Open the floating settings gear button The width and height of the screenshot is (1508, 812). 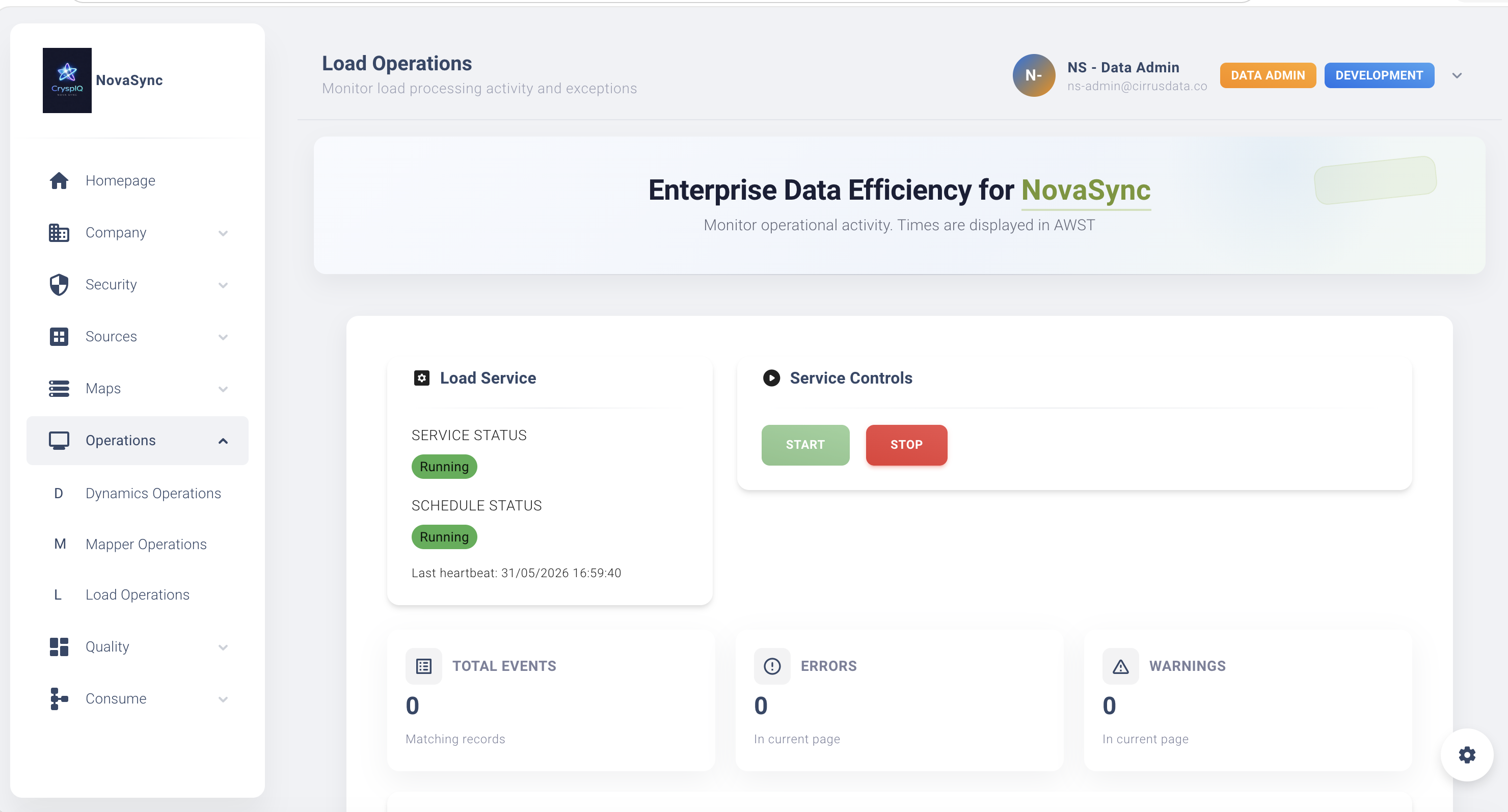[1467, 754]
